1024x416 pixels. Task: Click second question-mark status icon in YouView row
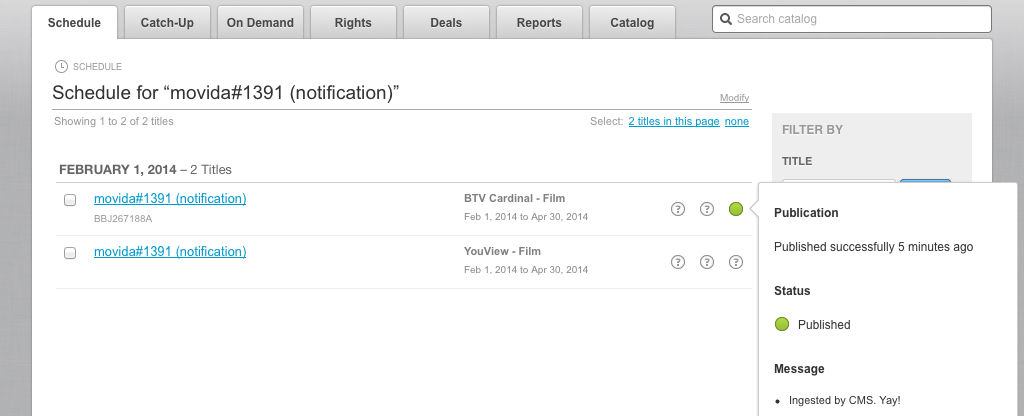click(707, 262)
